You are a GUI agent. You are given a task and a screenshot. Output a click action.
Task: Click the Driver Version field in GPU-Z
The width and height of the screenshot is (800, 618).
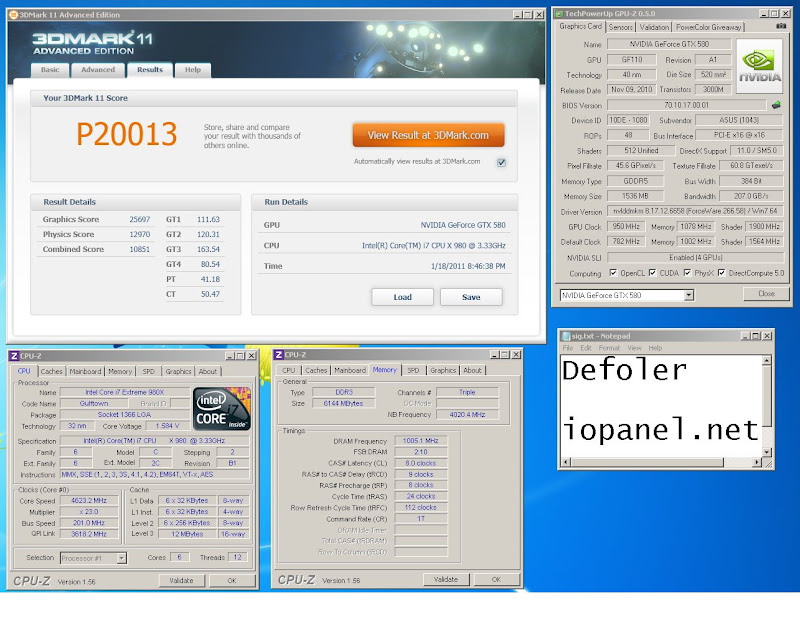pos(695,211)
